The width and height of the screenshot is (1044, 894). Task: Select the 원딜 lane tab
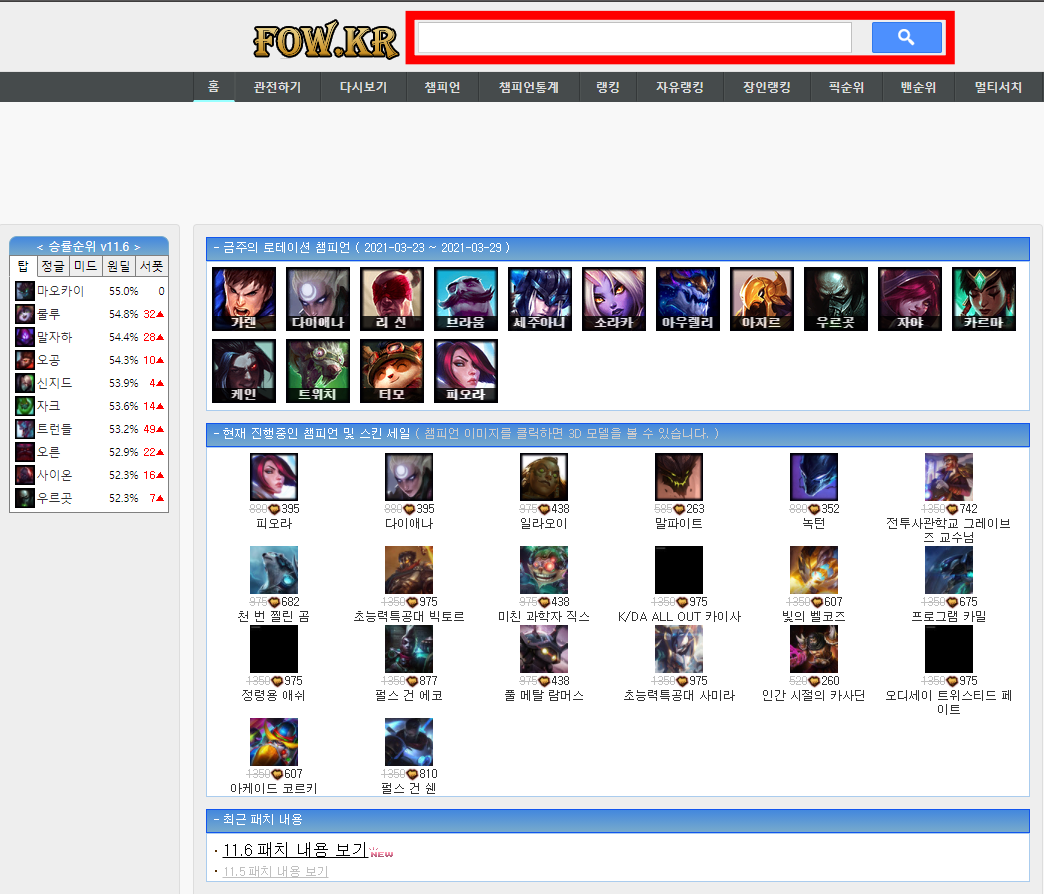pyautogui.click(x=119, y=266)
